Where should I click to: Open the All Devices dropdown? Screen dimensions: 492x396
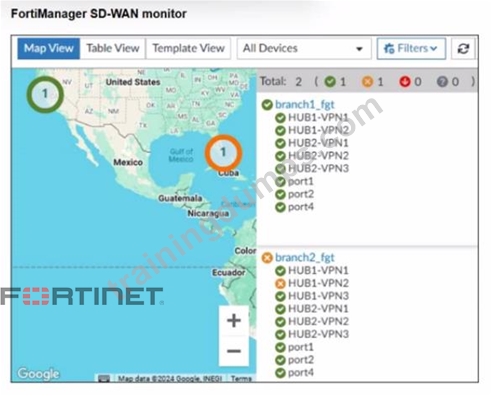(304, 49)
